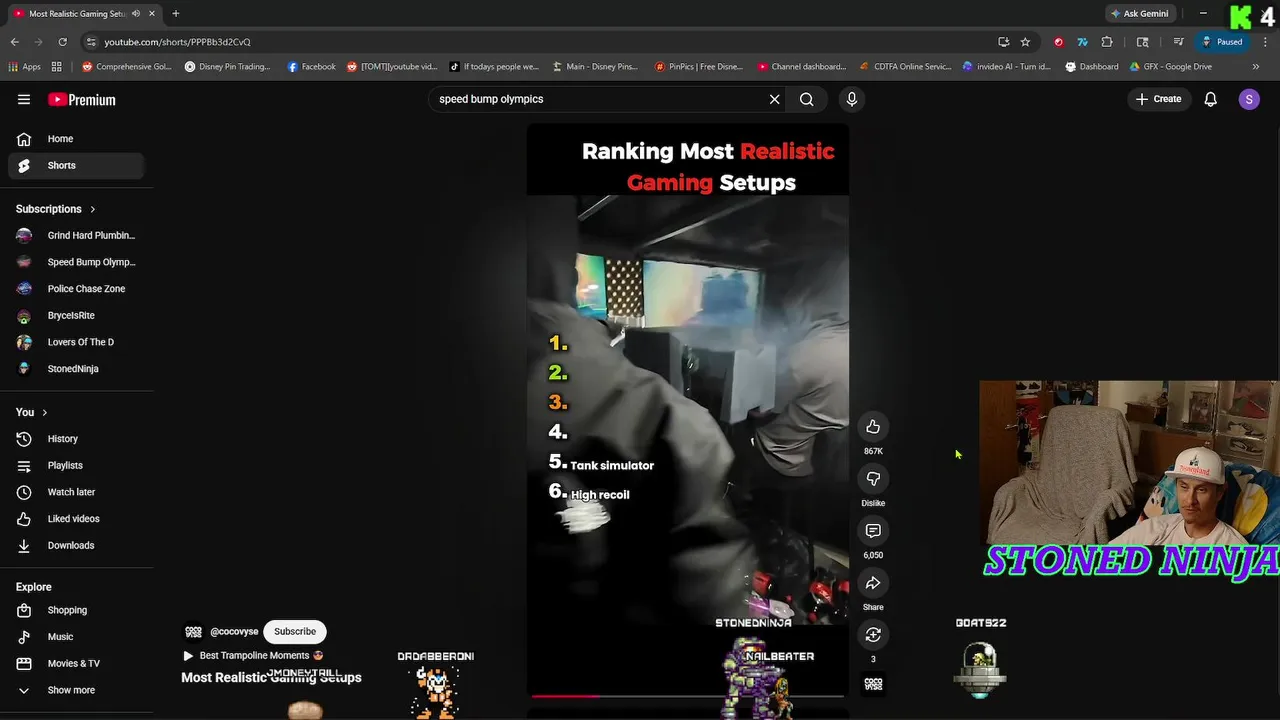The image size is (1280, 720).
Task: Open the blue TV extension icon
Action: coord(1082,42)
